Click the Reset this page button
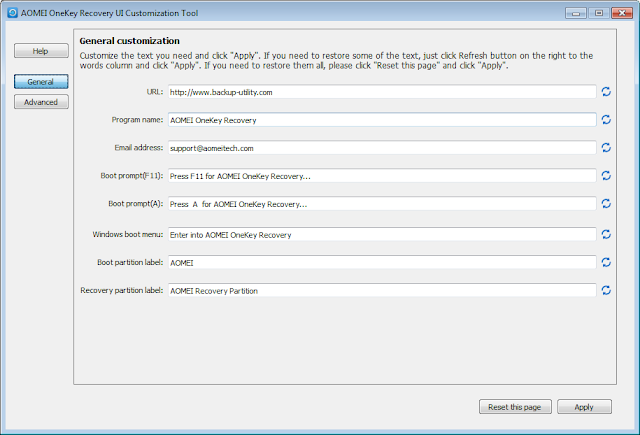The height and width of the screenshot is (435, 640). pyautogui.click(x=515, y=407)
